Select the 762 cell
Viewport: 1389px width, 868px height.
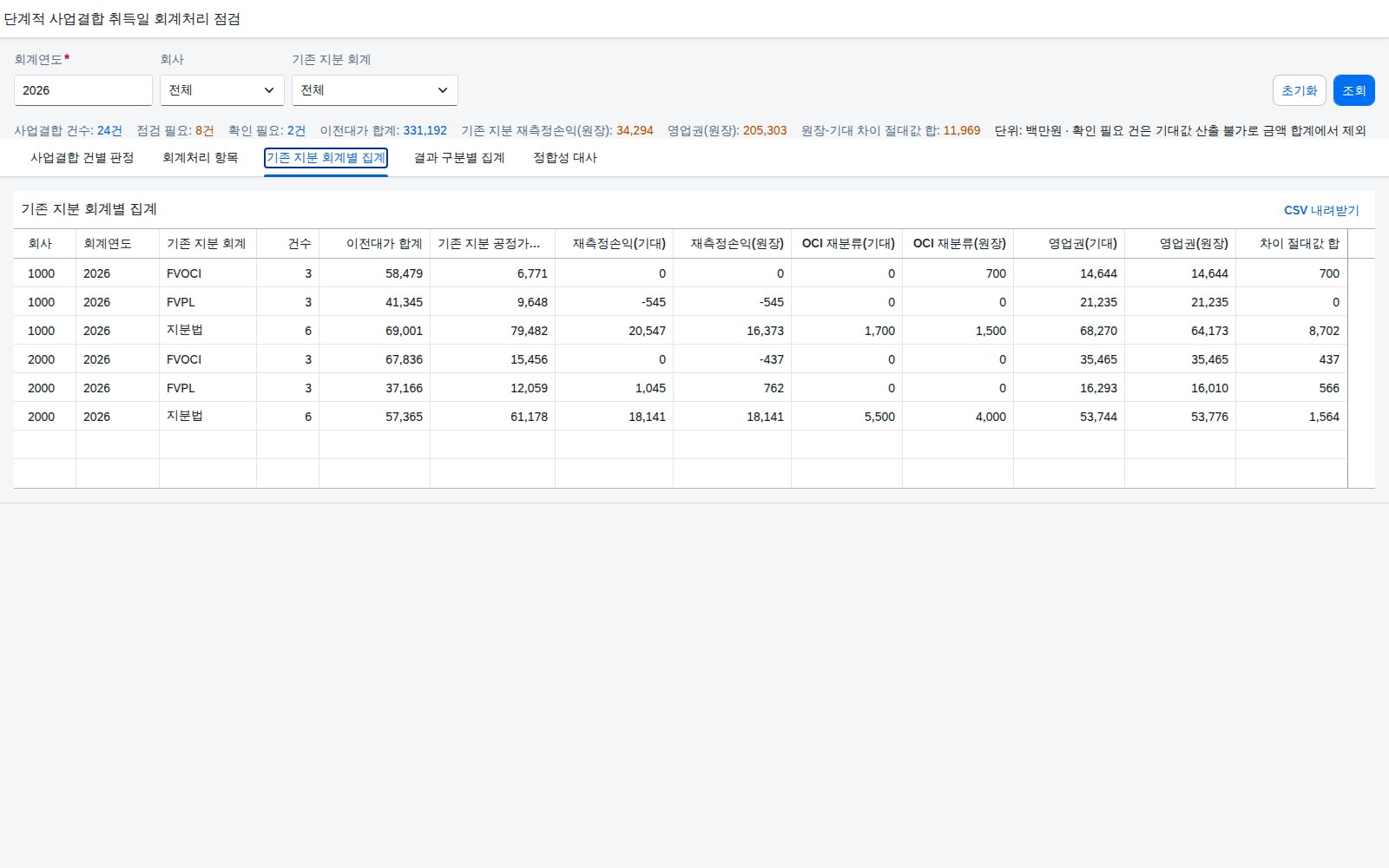(x=733, y=388)
